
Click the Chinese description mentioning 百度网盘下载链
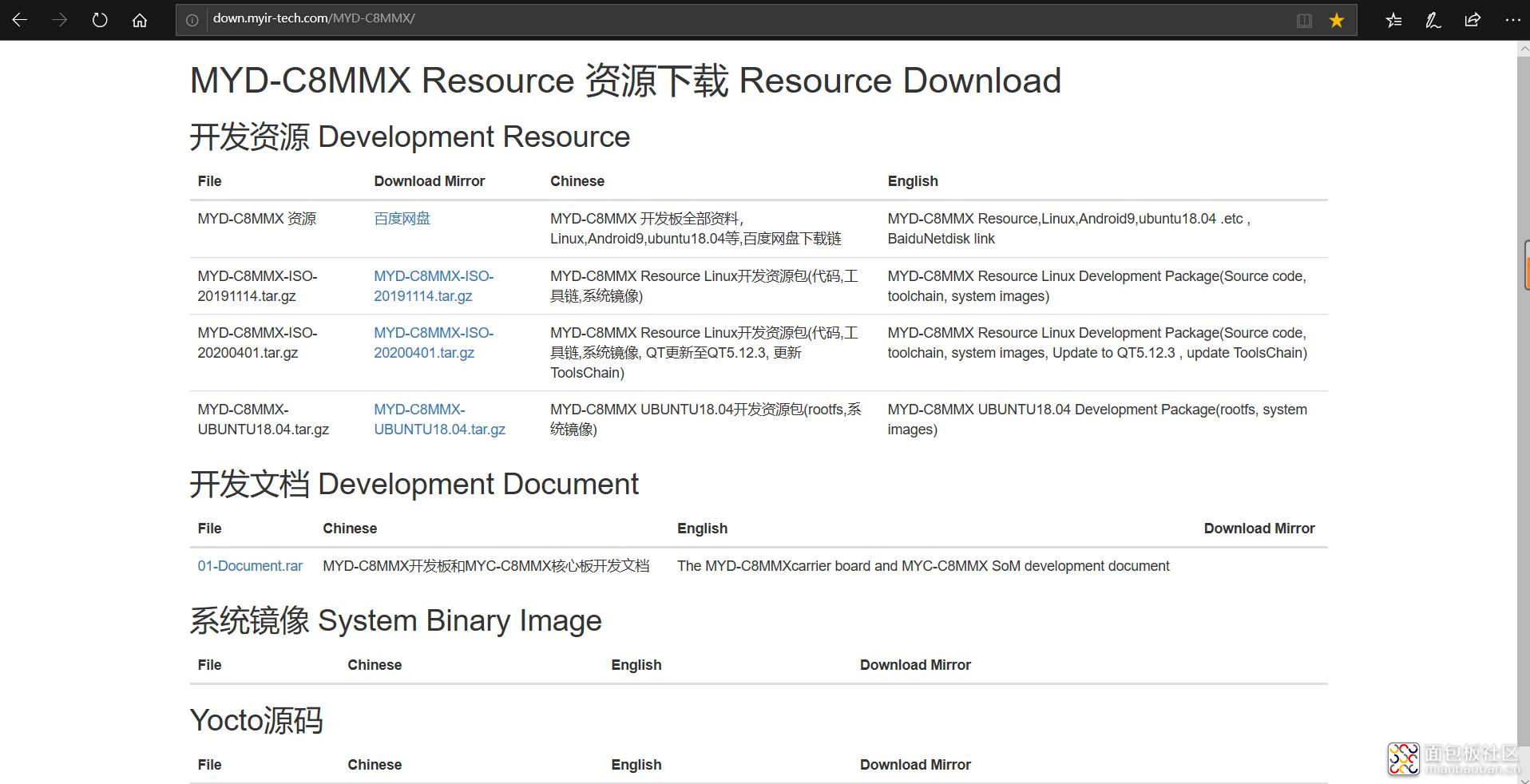click(x=696, y=228)
